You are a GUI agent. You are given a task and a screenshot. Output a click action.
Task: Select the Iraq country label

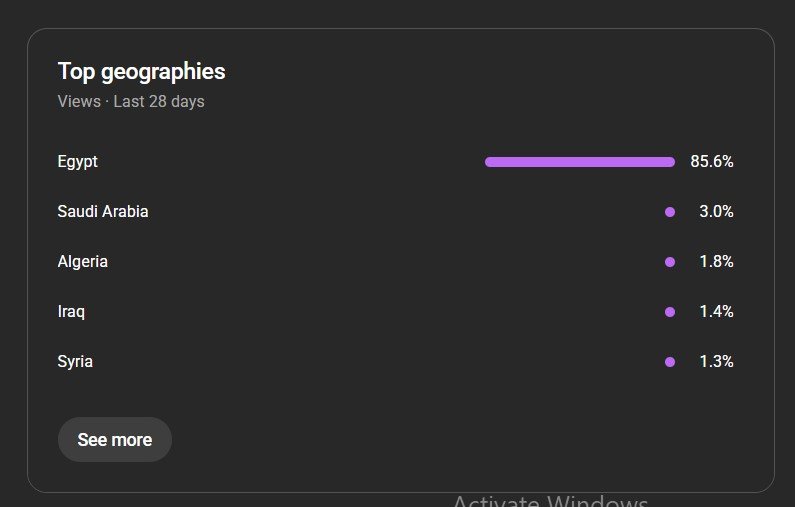(x=71, y=312)
